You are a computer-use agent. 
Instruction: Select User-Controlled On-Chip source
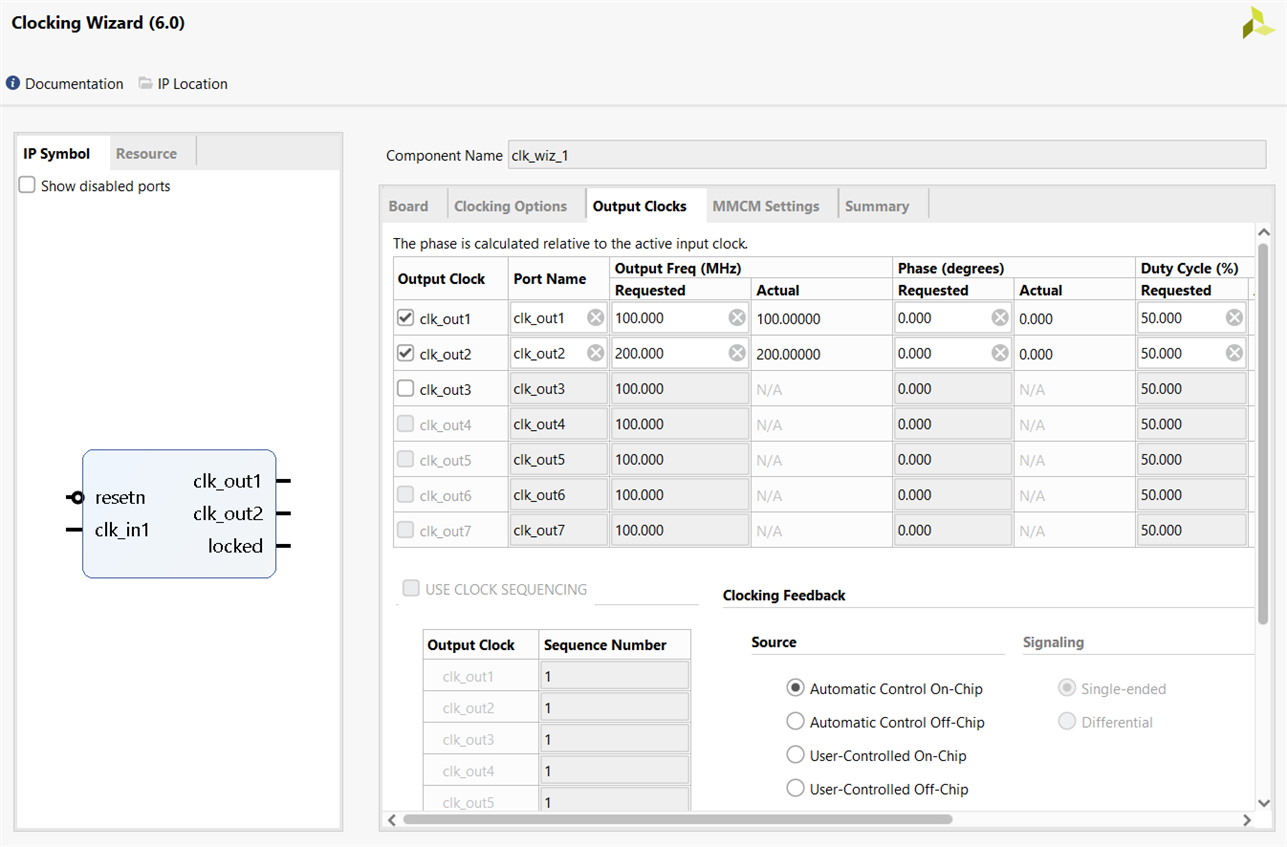click(796, 755)
